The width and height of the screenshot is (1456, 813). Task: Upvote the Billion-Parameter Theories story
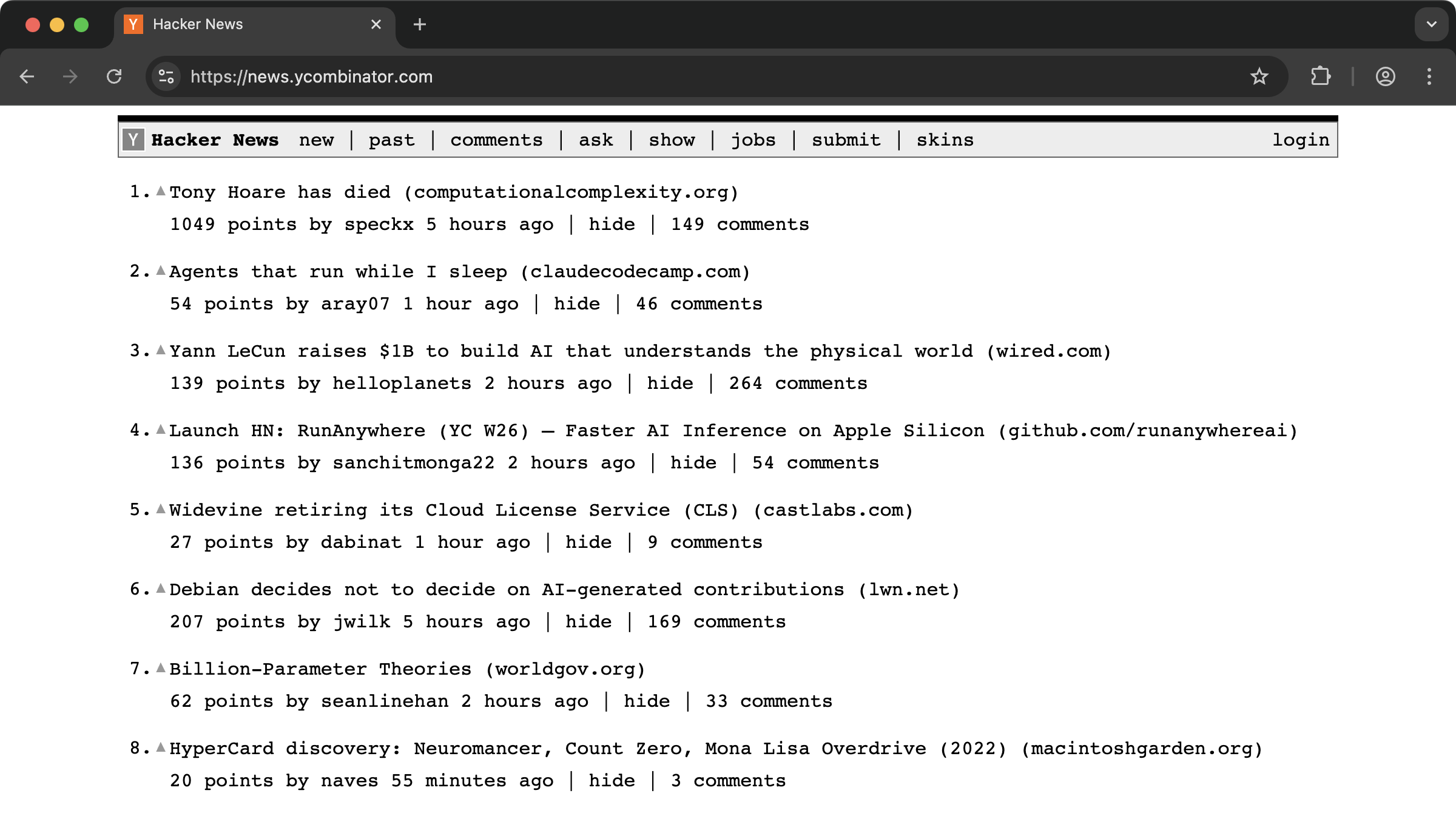(x=161, y=668)
